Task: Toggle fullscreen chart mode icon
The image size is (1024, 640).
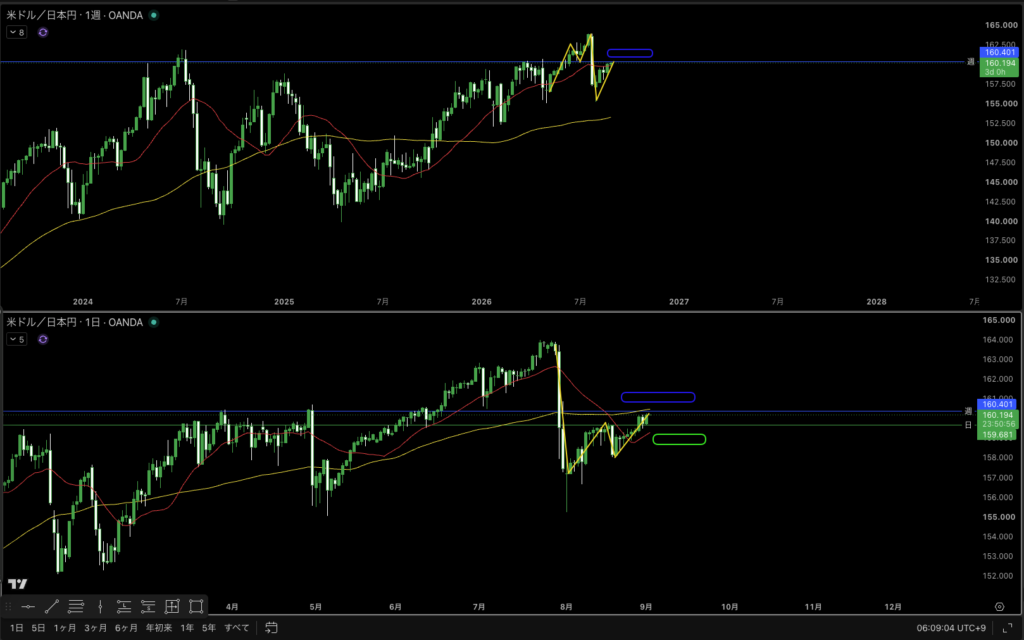Action: tap(1007, 628)
